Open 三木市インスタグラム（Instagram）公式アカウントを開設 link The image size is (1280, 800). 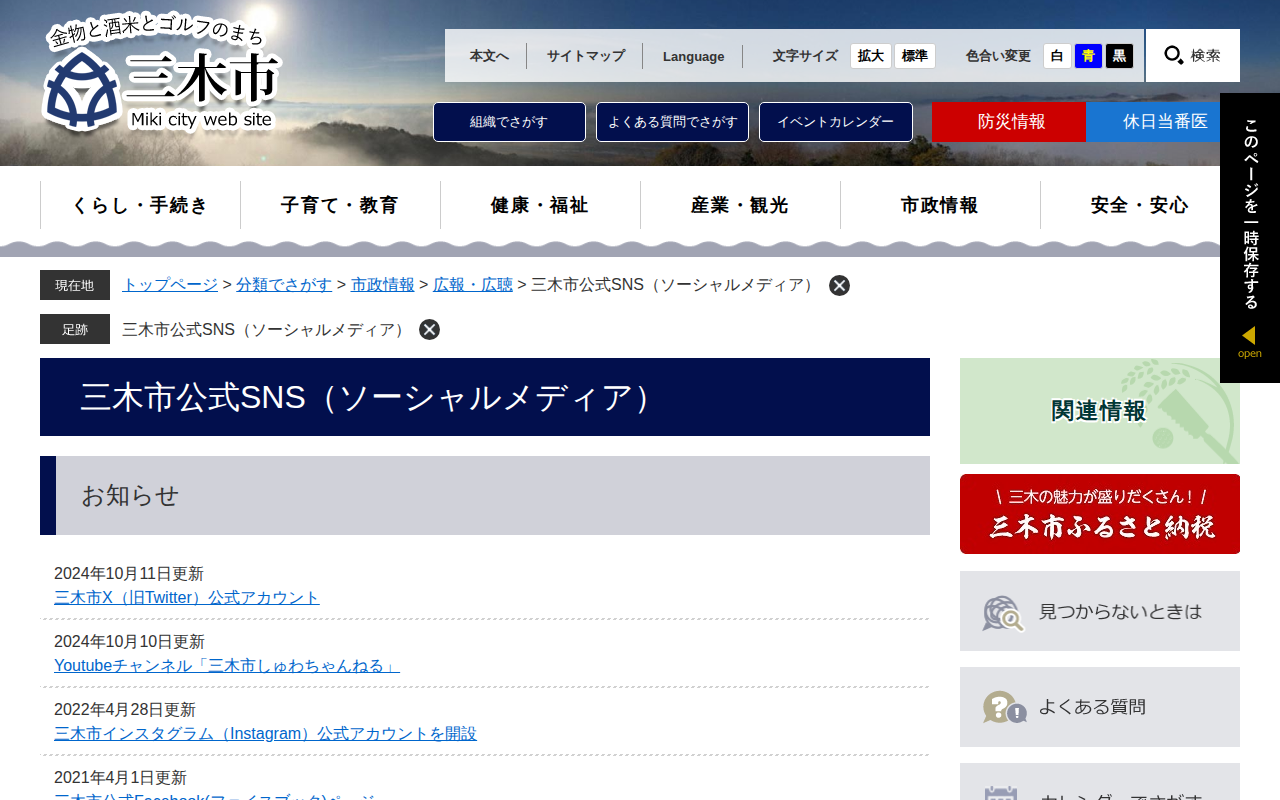point(265,734)
